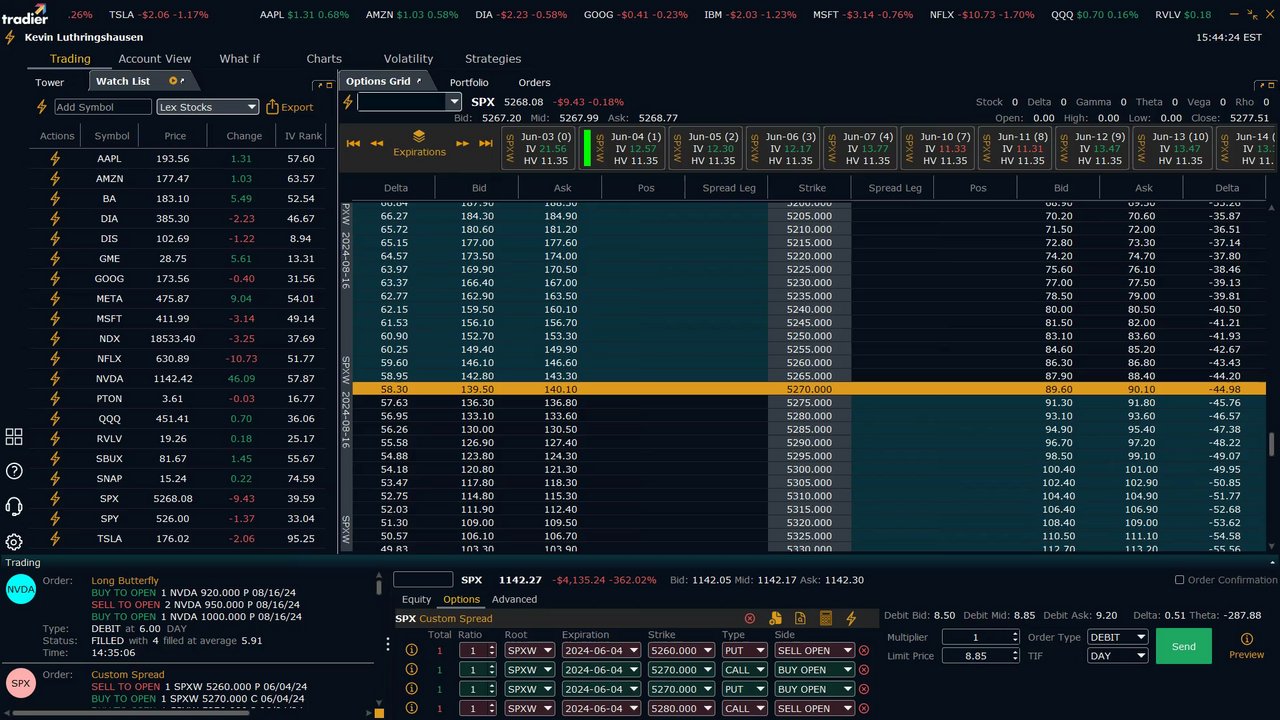Remove the 5260 PUT leg with red X
The height and width of the screenshot is (720, 1280).
coord(864,650)
